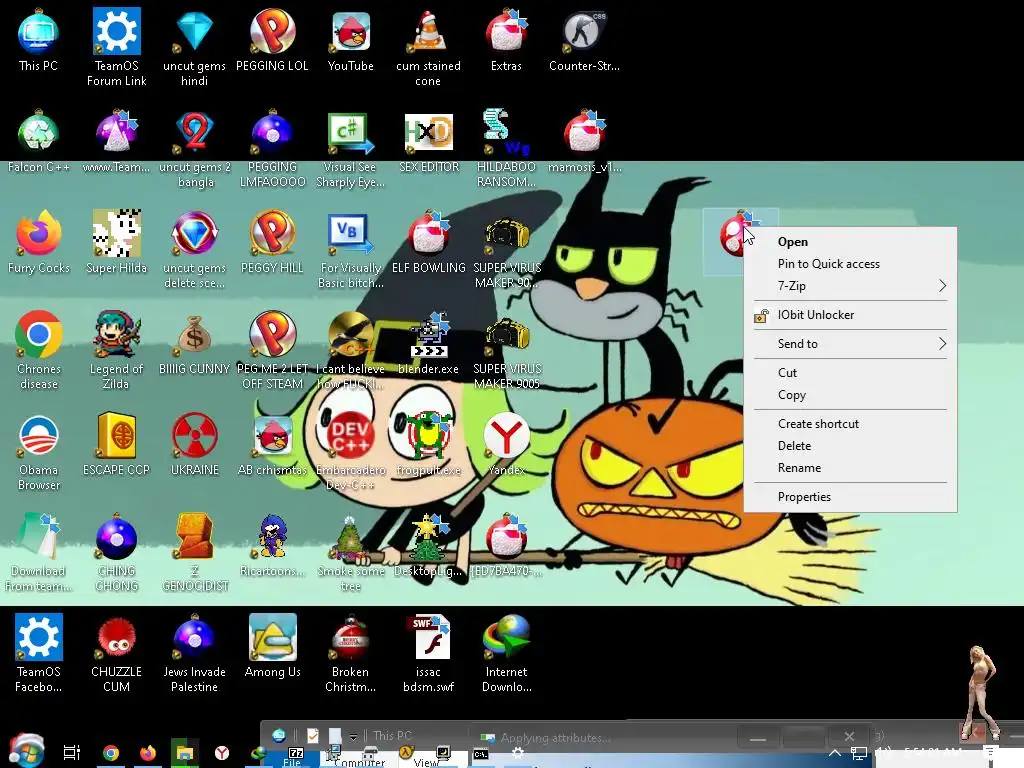Open the YouTube Angry Birds icon

[x=351, y=39]
